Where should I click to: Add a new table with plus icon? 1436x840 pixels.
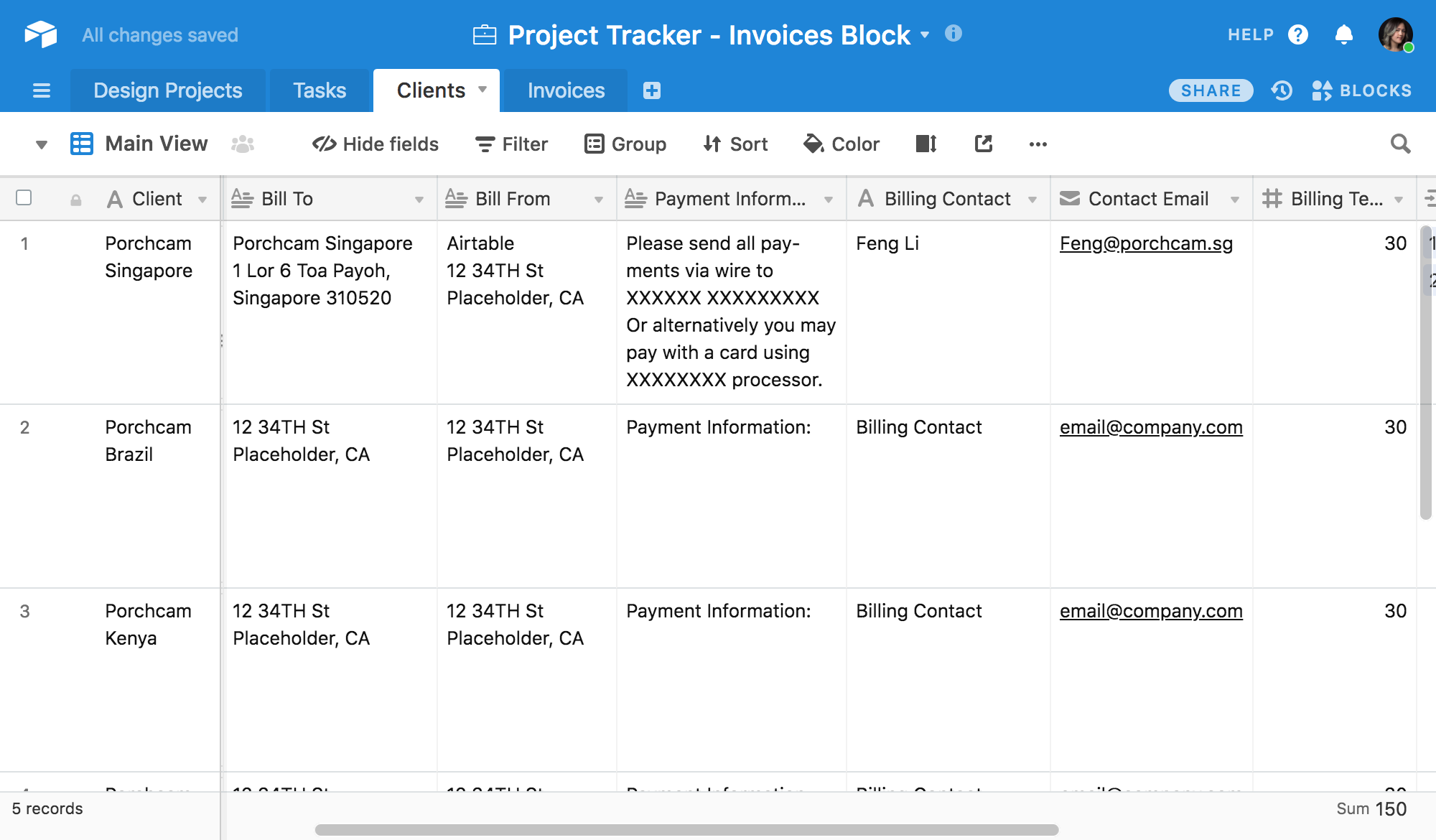tap(651, 90)
